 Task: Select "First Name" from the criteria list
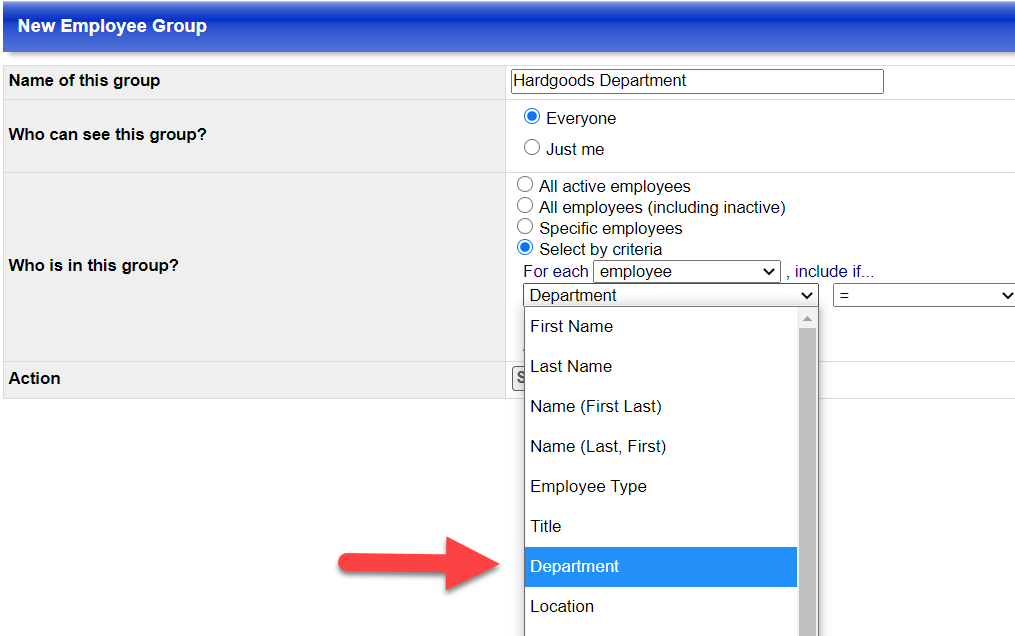(571, 326)
